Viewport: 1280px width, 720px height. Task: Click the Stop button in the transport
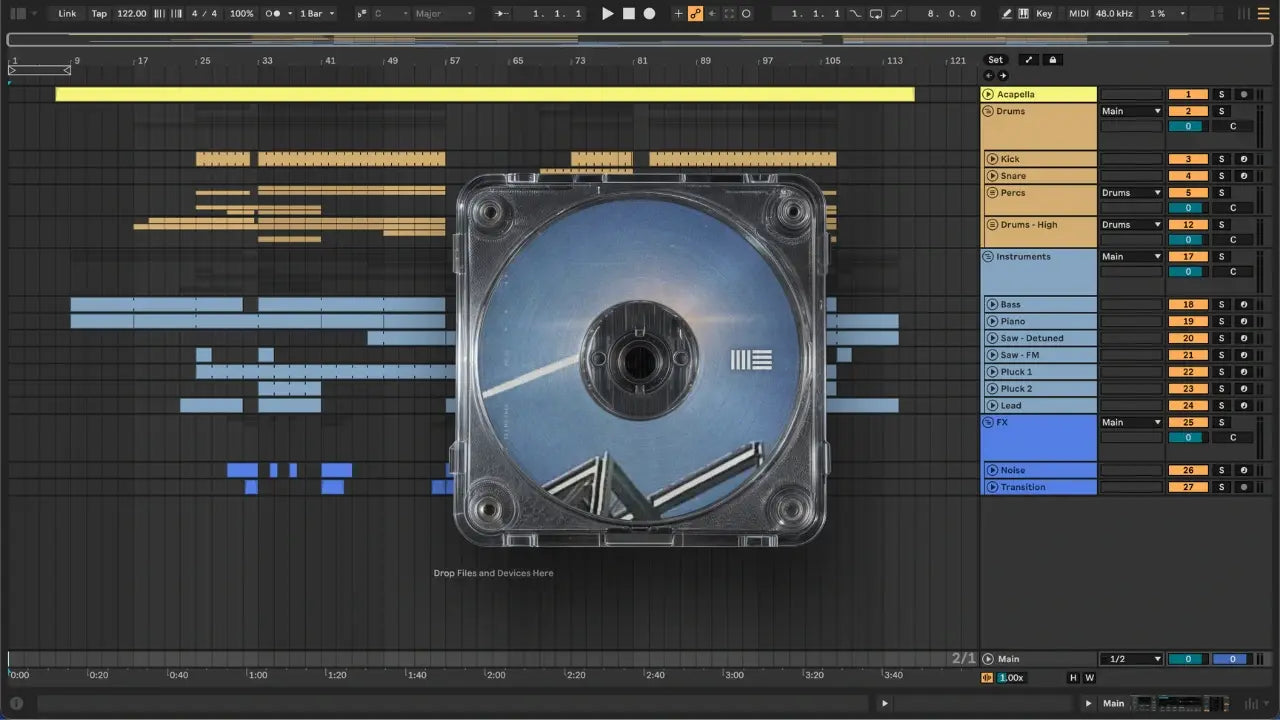tap(628, 14)
